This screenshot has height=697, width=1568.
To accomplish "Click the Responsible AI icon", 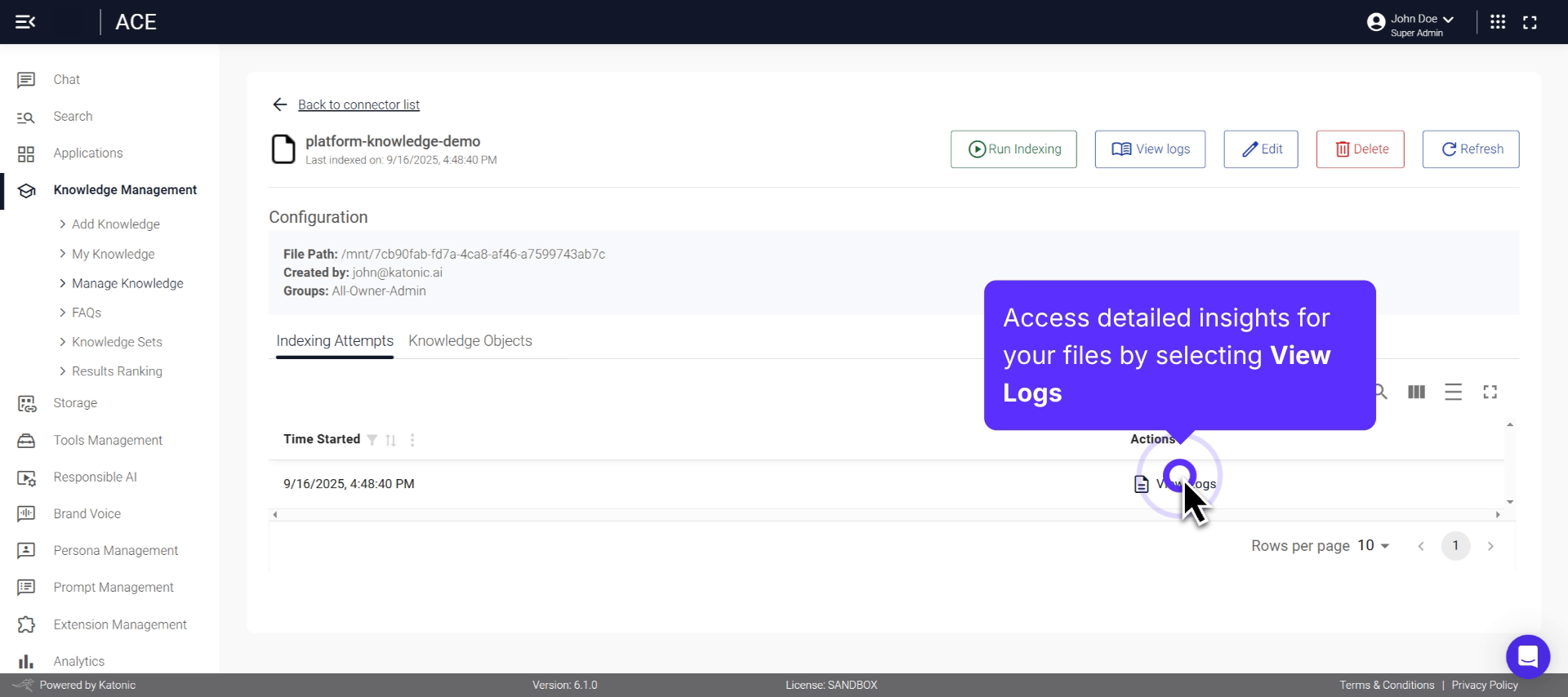I will [x=26, y=477].
